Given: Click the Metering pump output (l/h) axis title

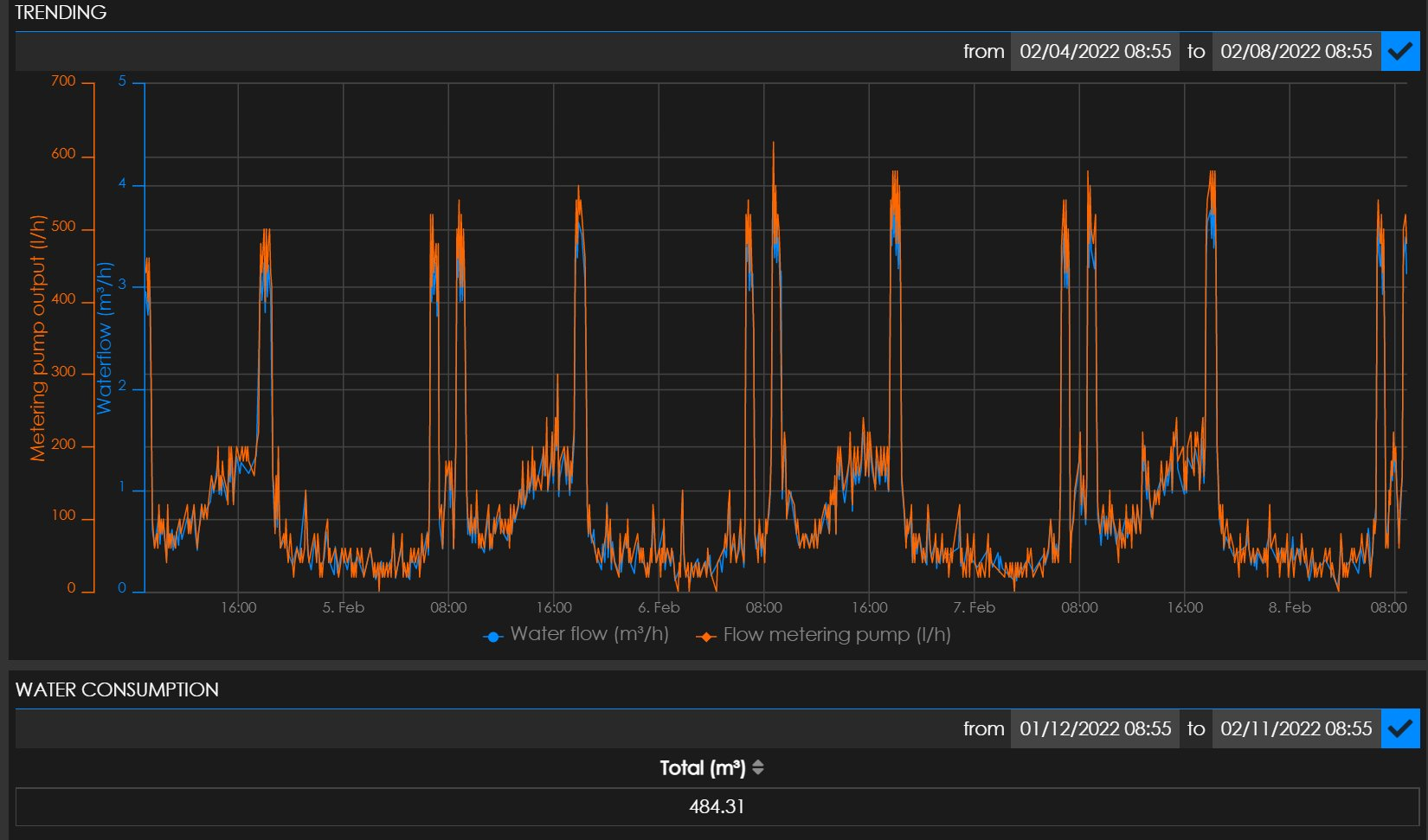Looking at the screenshot, I should 37,338.
